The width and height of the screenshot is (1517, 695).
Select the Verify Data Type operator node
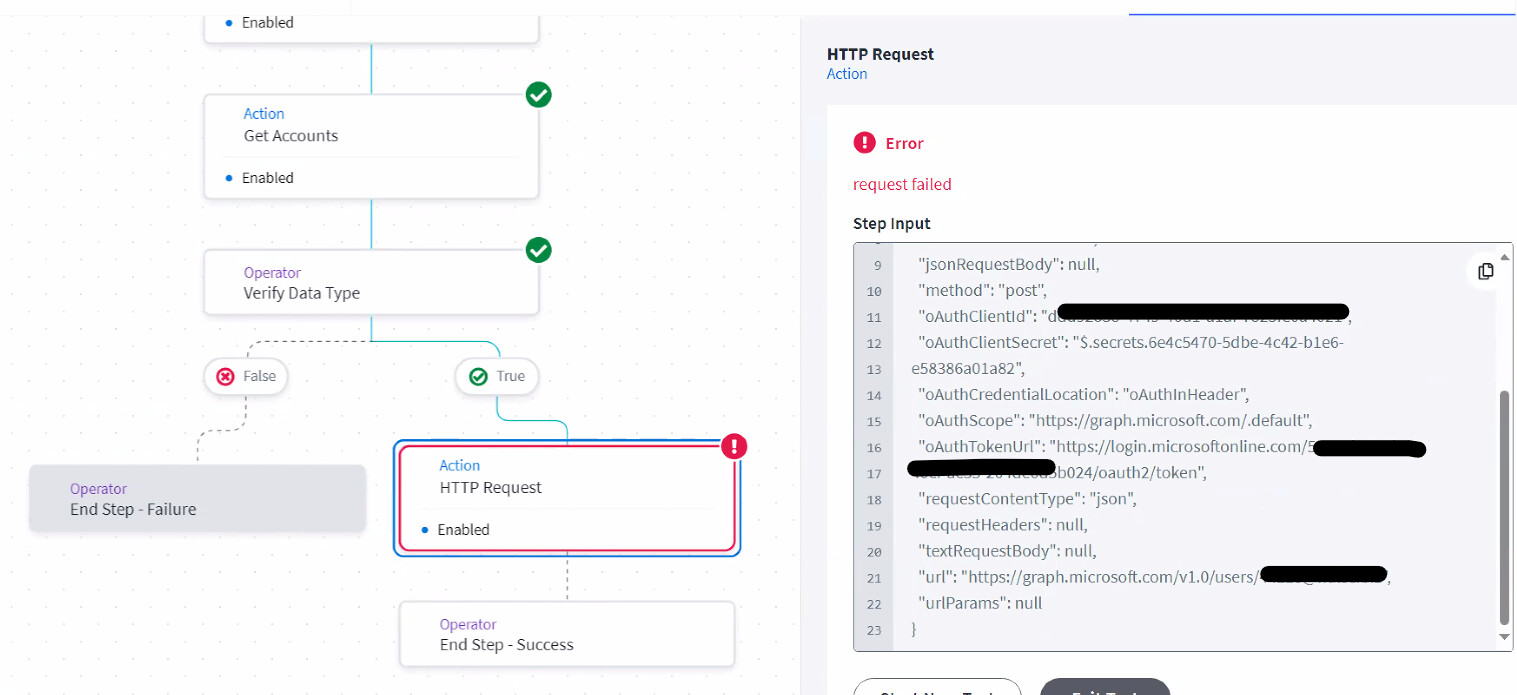pyautogui.click(x=371, y=283)
